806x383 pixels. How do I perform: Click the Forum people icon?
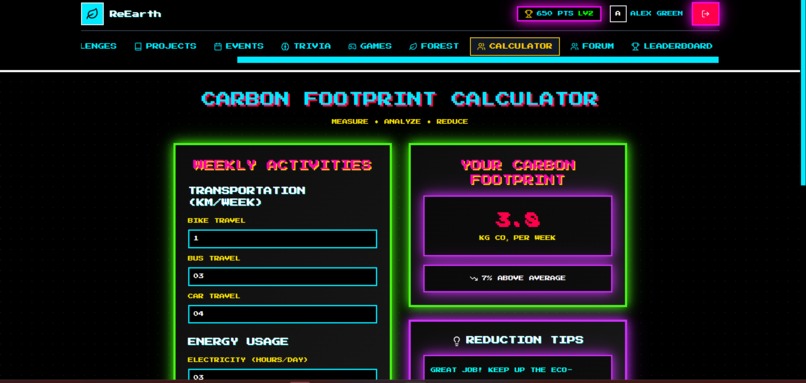(x=574, y=46)
